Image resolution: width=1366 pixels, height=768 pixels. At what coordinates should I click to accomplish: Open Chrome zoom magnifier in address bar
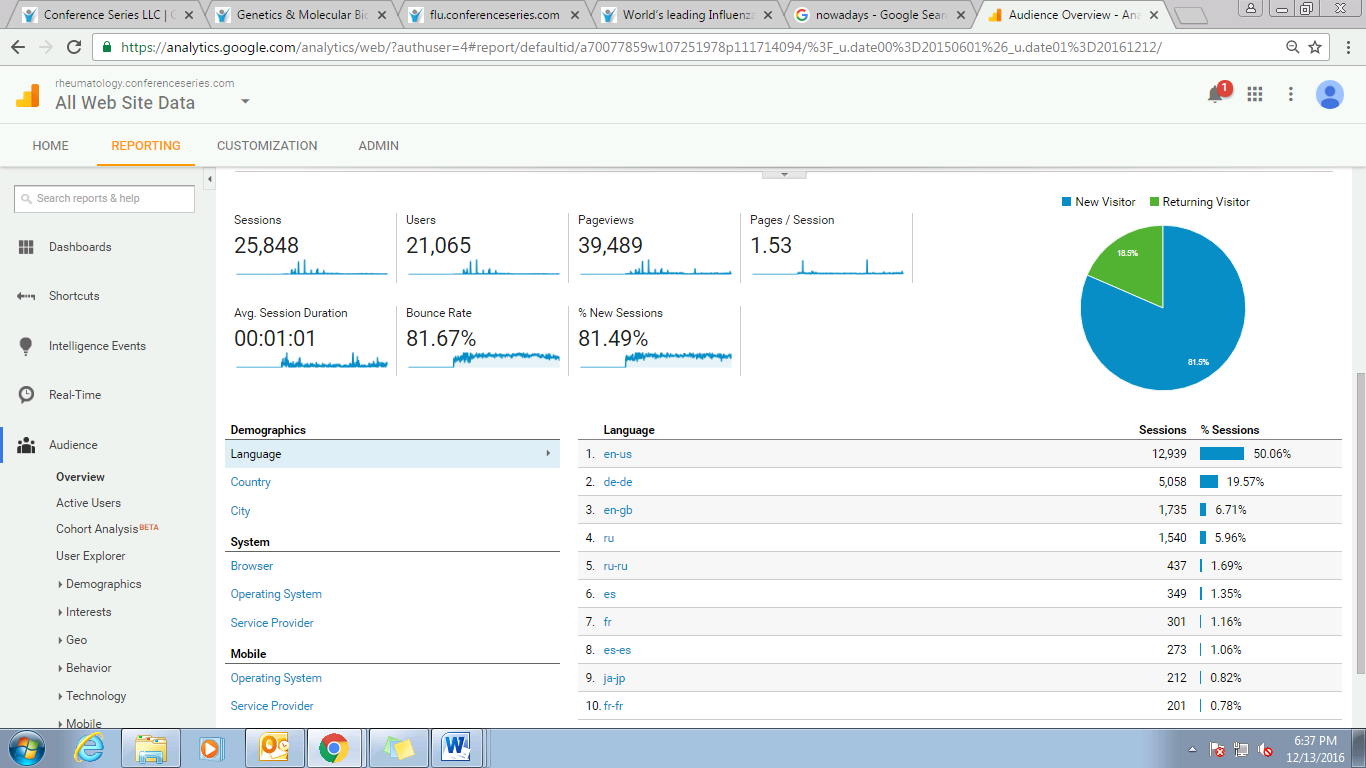[x=1293, y=47]
